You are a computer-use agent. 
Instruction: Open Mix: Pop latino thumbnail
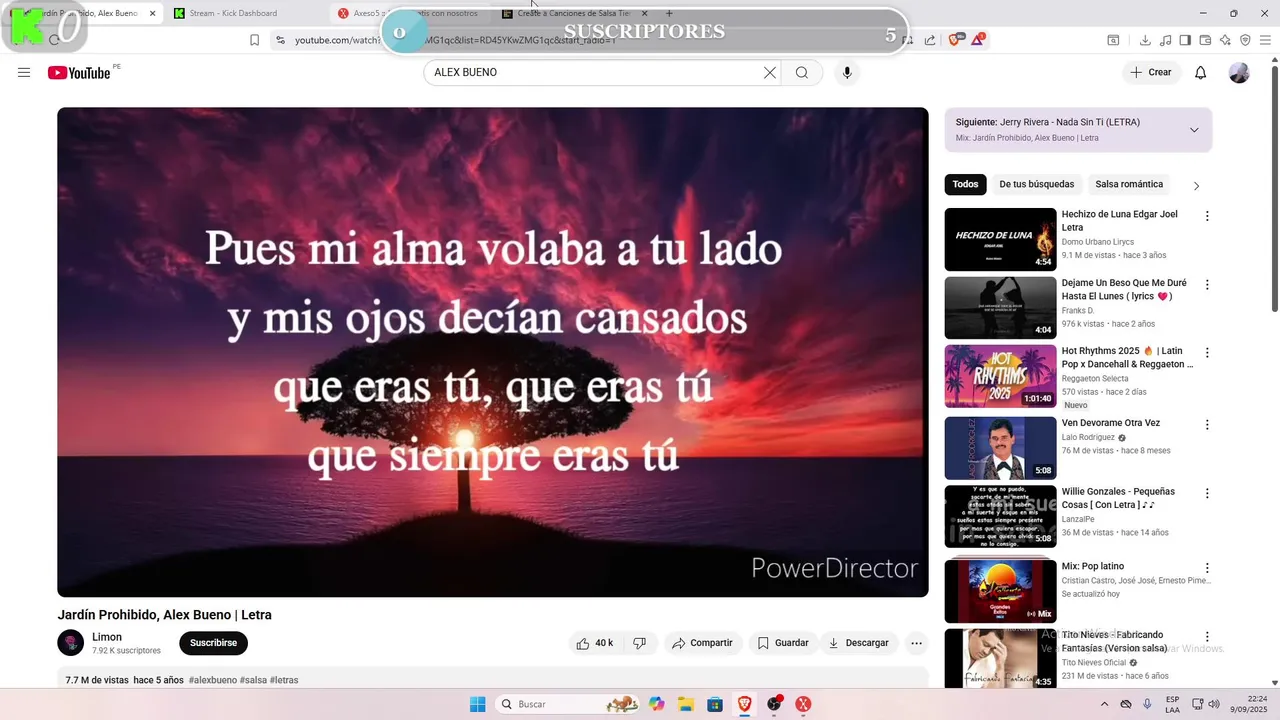pyautogui.click(x=1000, y=591)
